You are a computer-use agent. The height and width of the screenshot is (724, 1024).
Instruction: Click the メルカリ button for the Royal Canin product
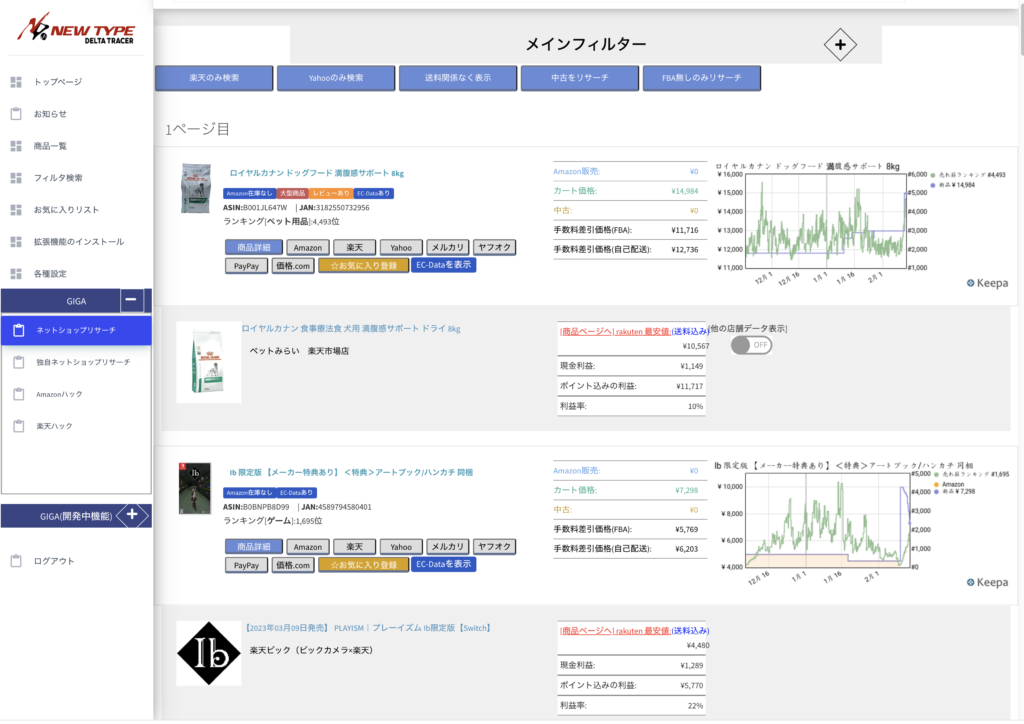coord(447,247)
